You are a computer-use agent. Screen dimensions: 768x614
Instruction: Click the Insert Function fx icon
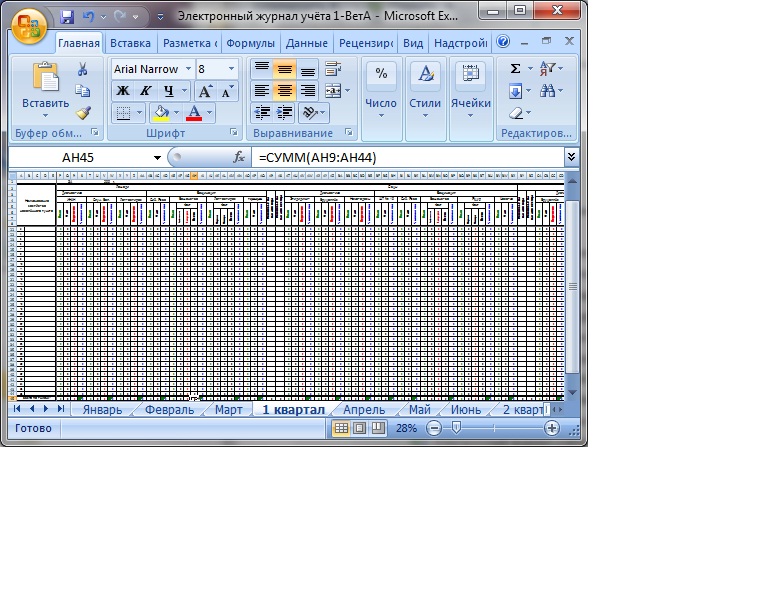pos(239,158)
